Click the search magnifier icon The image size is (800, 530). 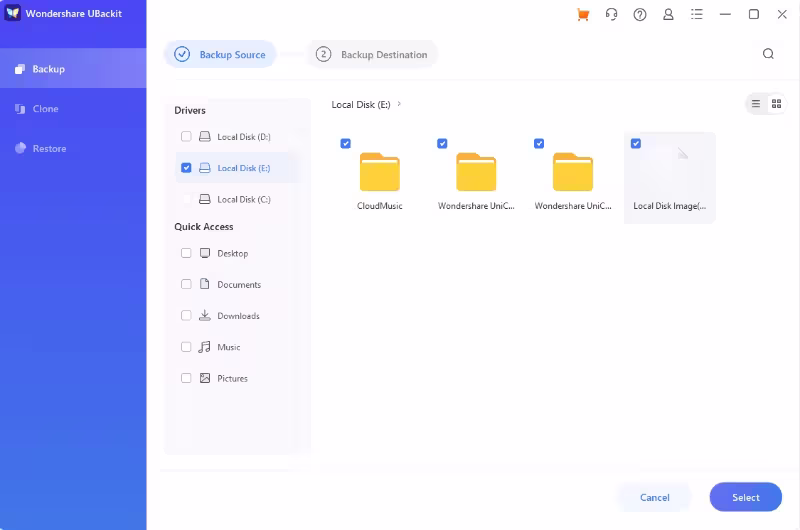[x=768, y=54]
